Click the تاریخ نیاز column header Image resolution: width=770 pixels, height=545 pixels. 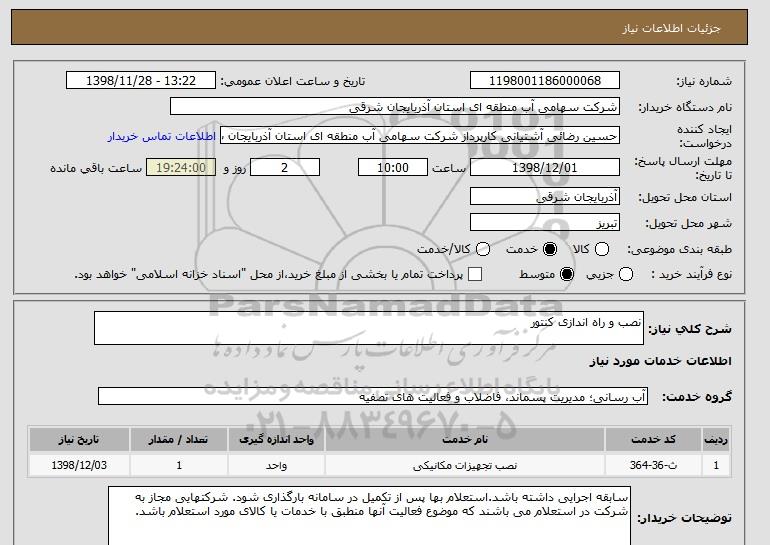(x=79, y=439)
